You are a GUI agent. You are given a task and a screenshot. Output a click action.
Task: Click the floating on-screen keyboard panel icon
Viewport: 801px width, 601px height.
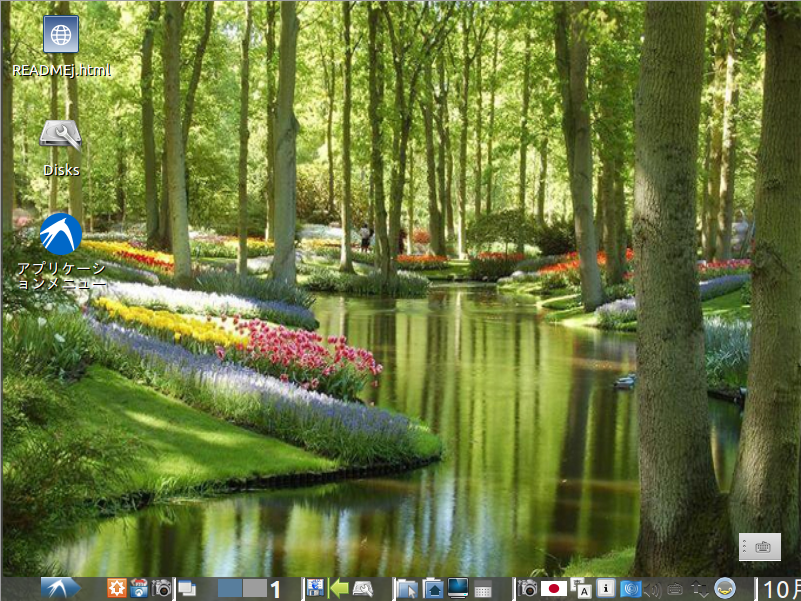coord(759,547)
